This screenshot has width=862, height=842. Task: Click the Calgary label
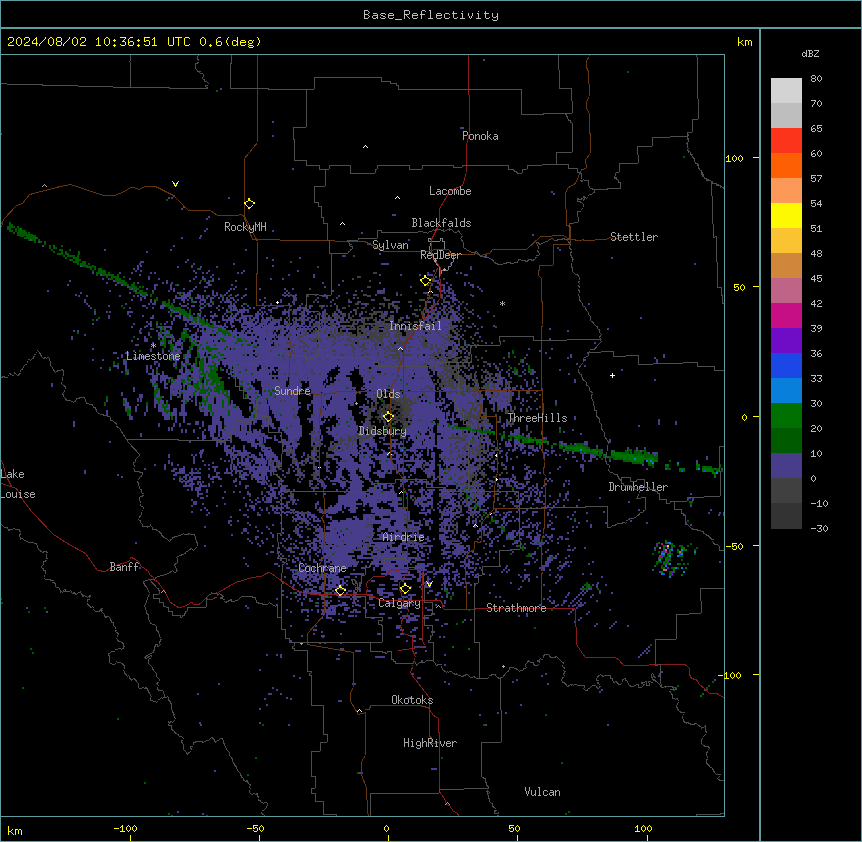pos(399,603)
